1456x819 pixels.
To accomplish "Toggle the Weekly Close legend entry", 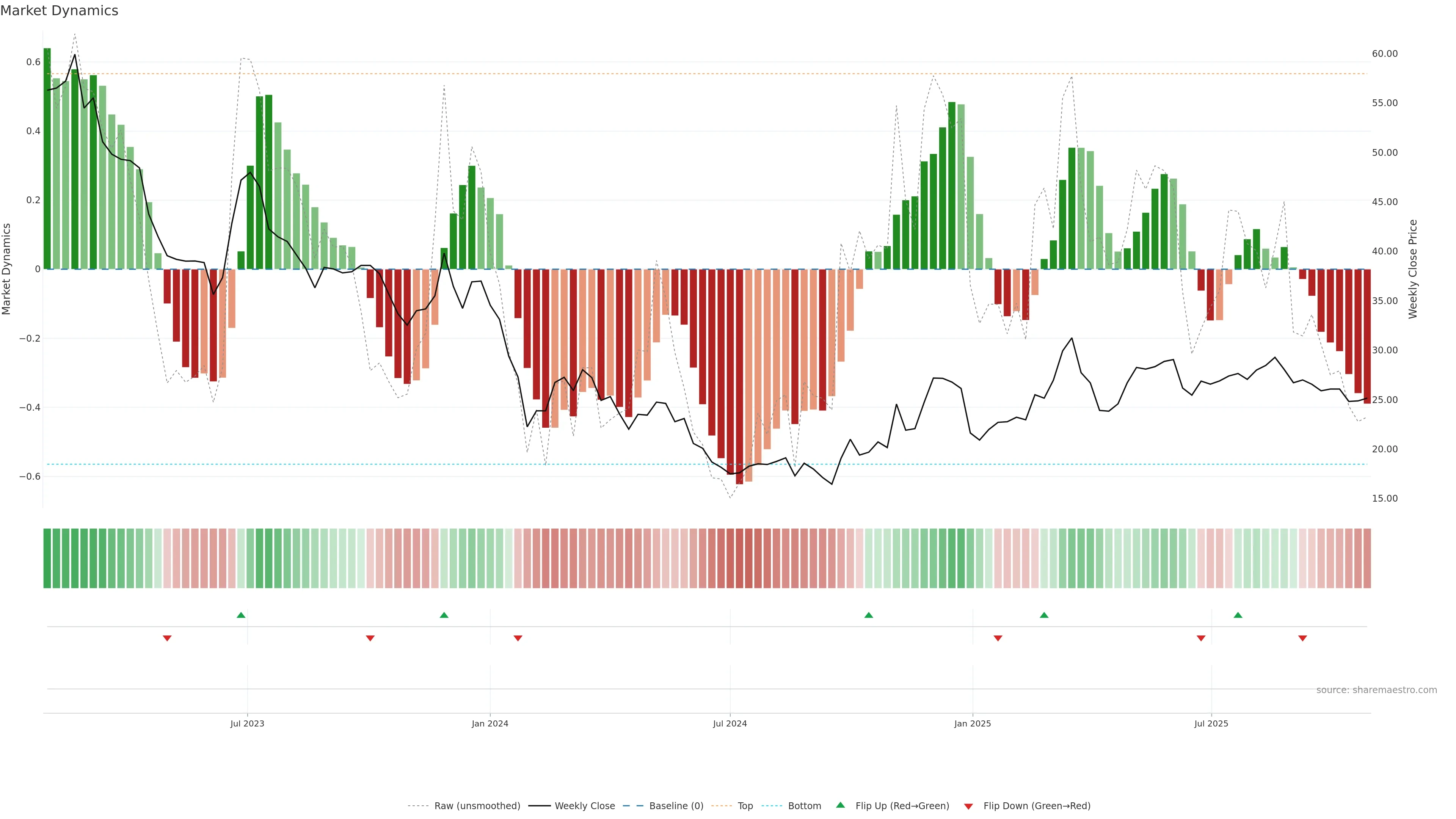I will click(x=584, y=805).
